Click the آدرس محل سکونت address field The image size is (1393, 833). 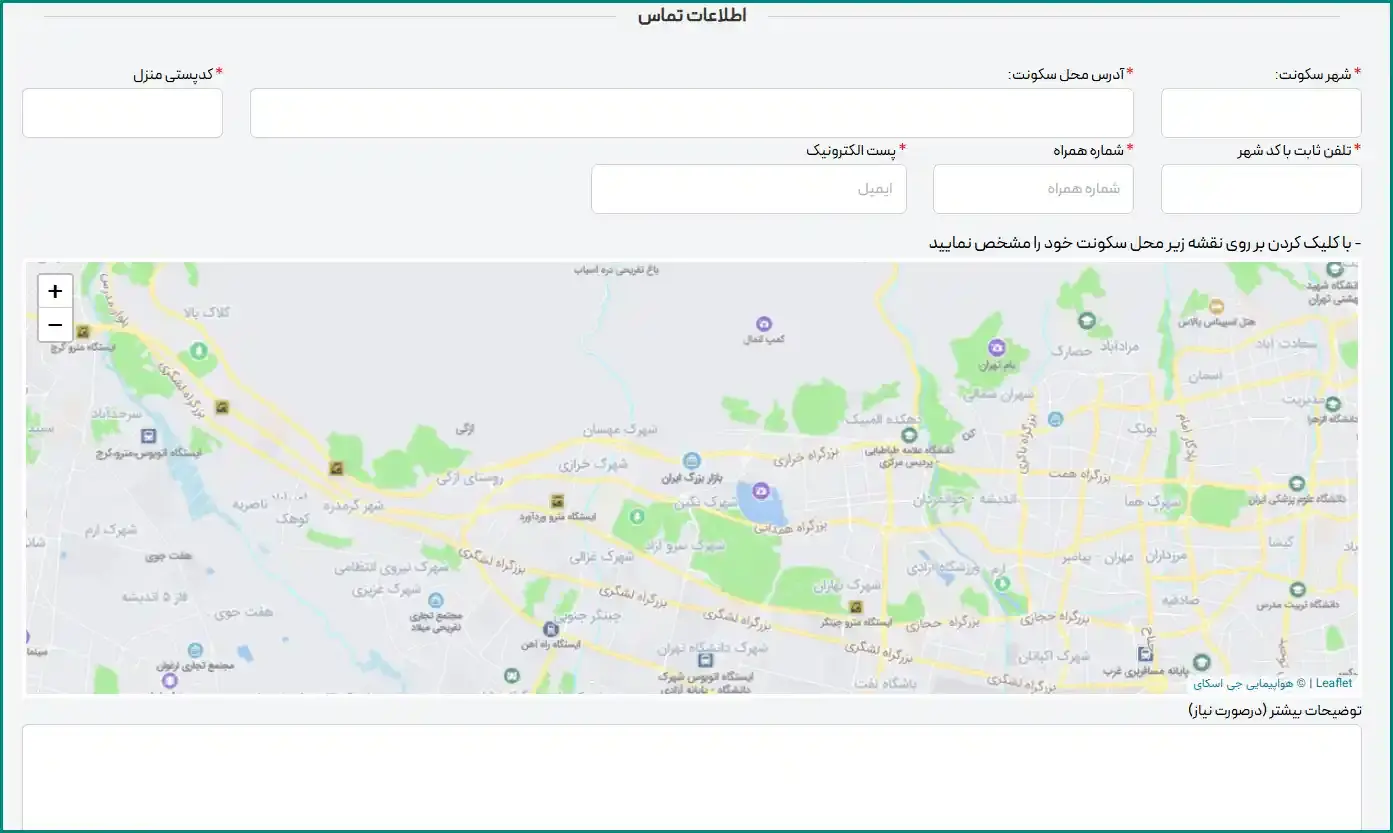click(x=692, y=113)
